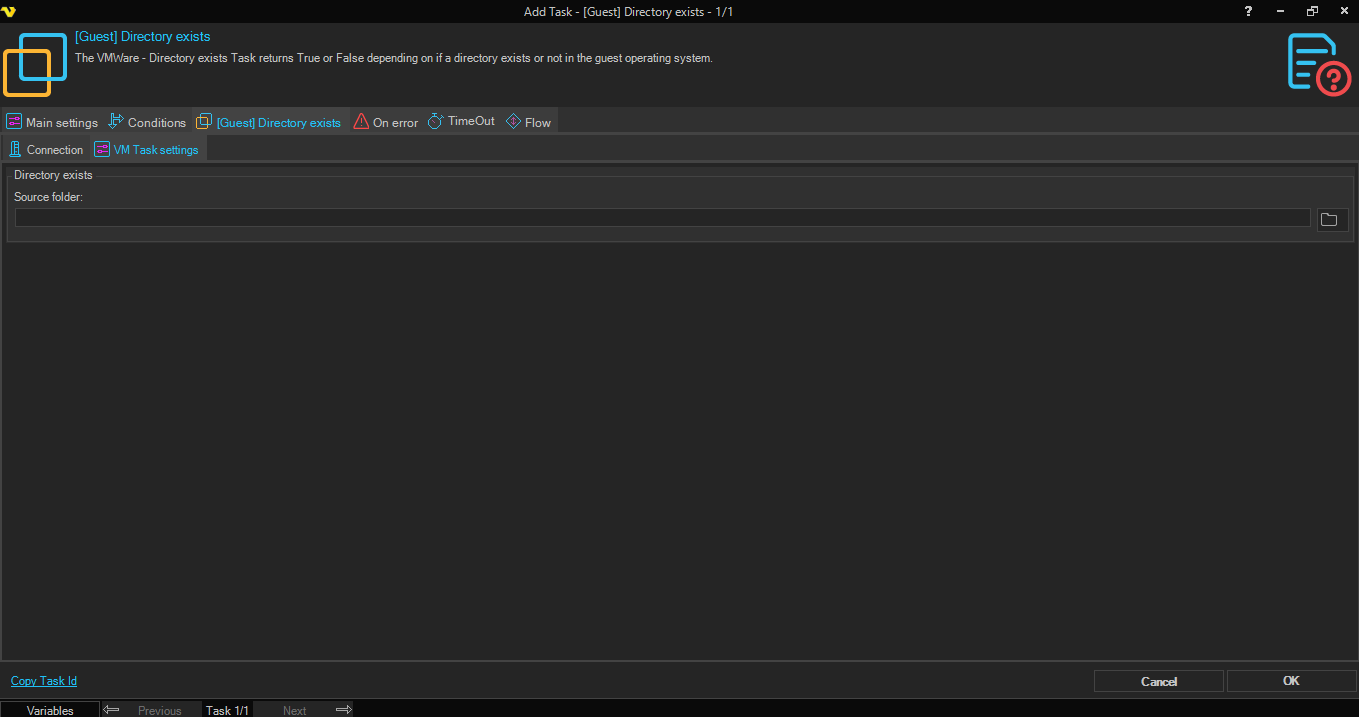Click into the Source folder text field

click(x=661, y=218)
